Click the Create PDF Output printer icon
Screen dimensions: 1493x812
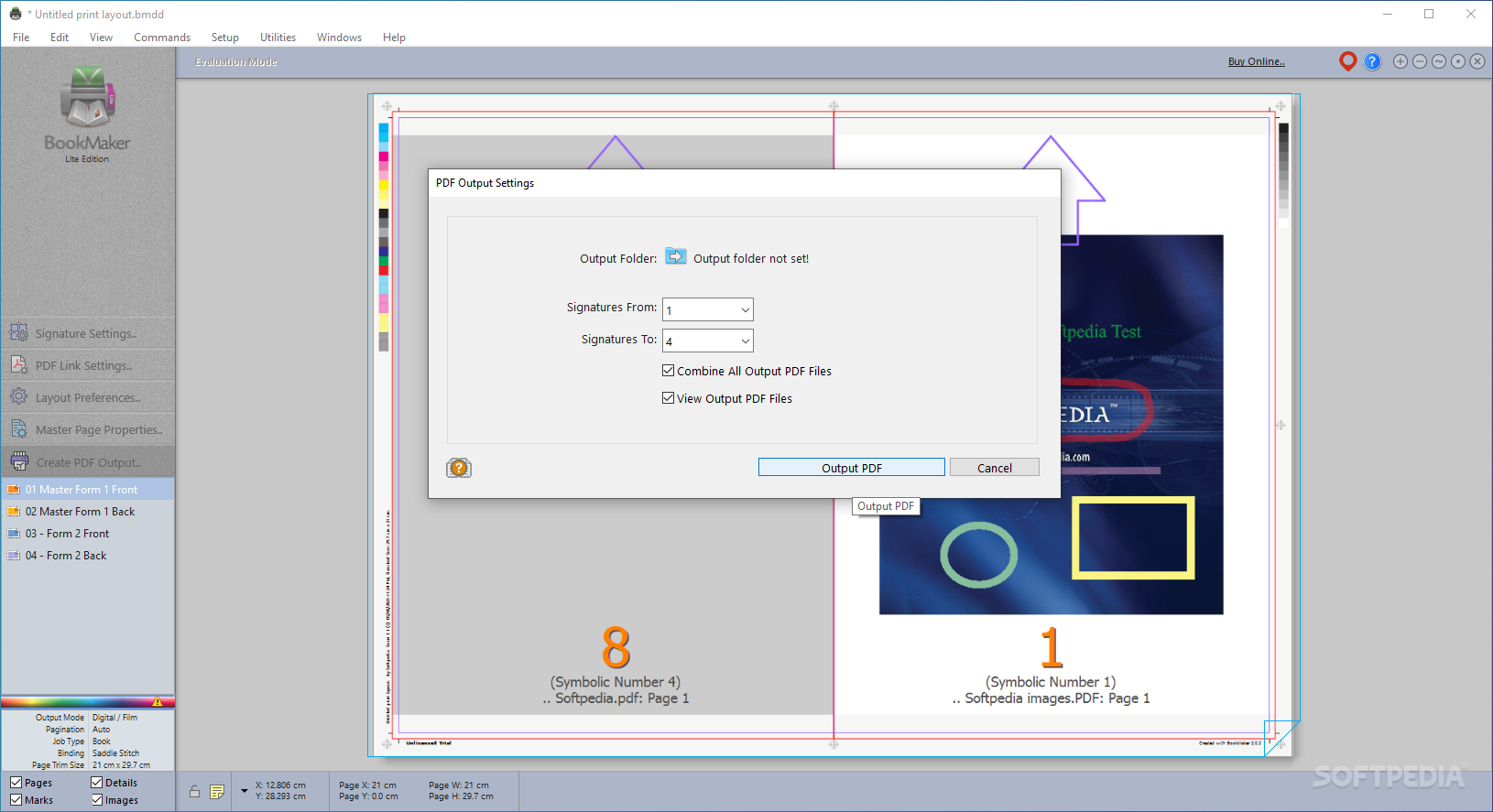19,461
